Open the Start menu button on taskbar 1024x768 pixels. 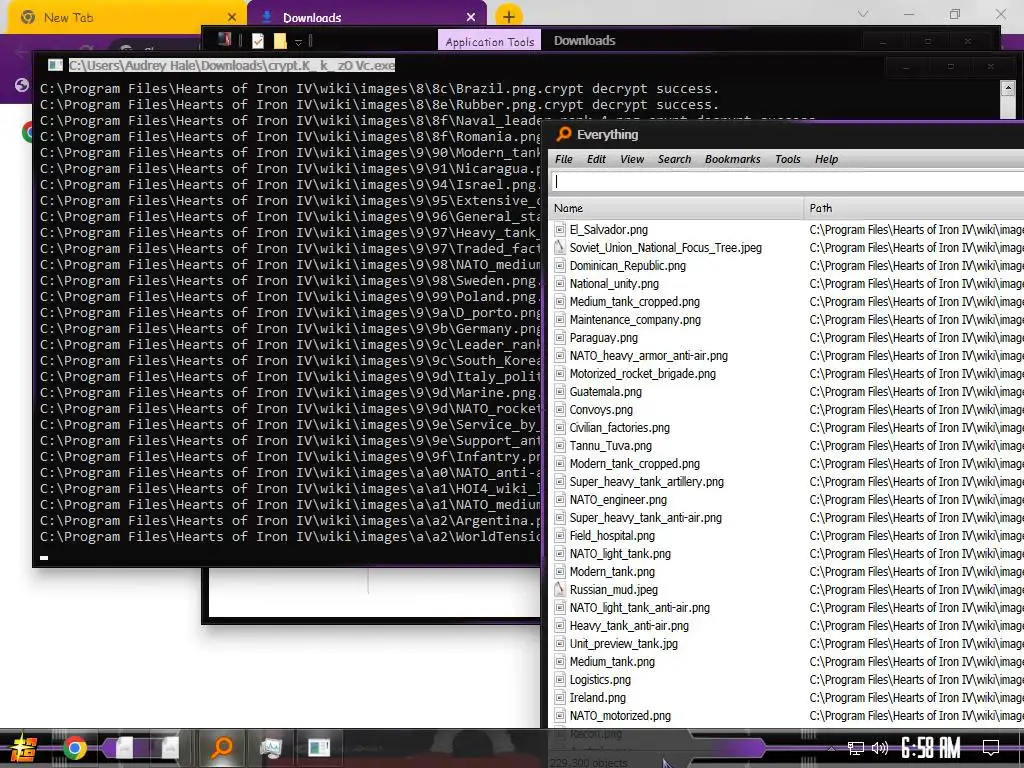[24, 748]
